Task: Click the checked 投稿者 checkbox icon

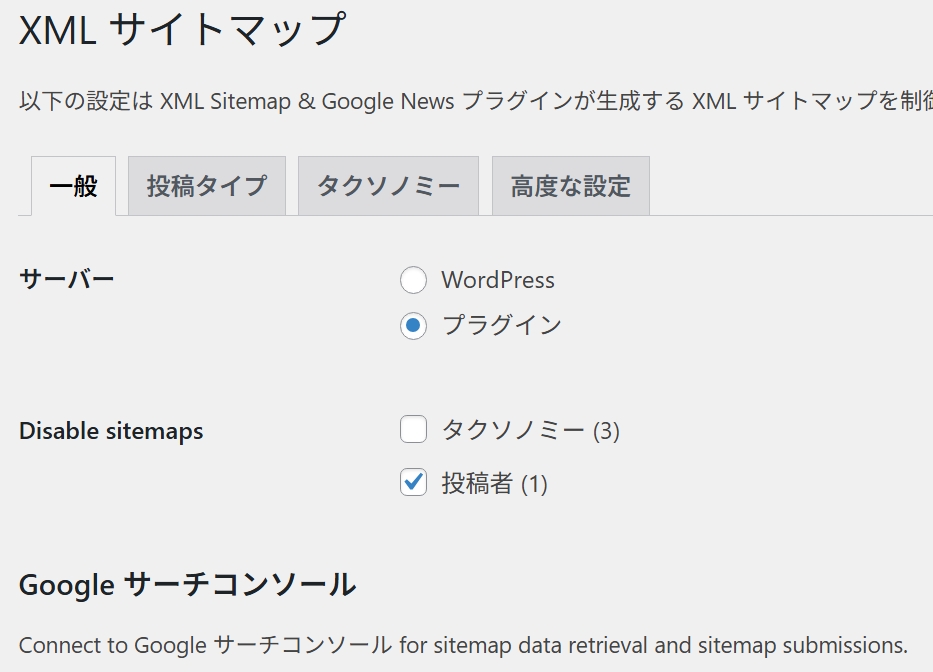Action: tap(413, 483)
